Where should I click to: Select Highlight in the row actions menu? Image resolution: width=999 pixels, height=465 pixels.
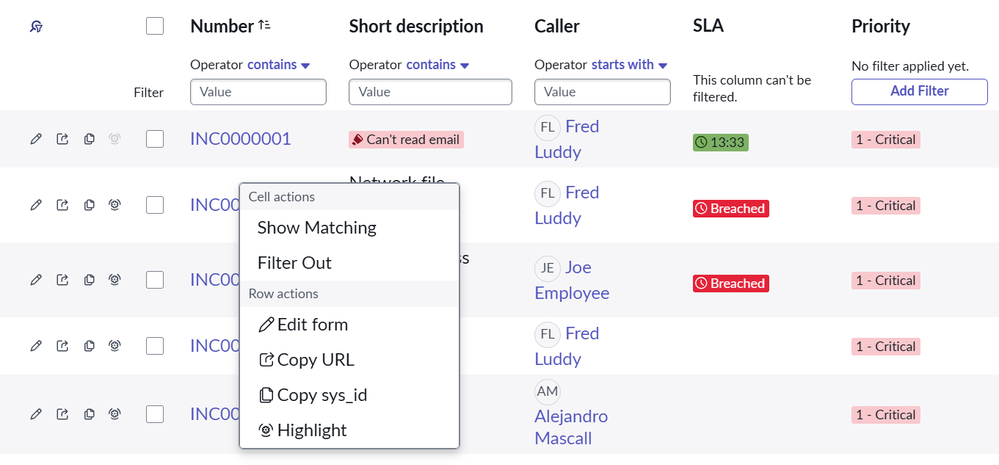pos(349,430)
